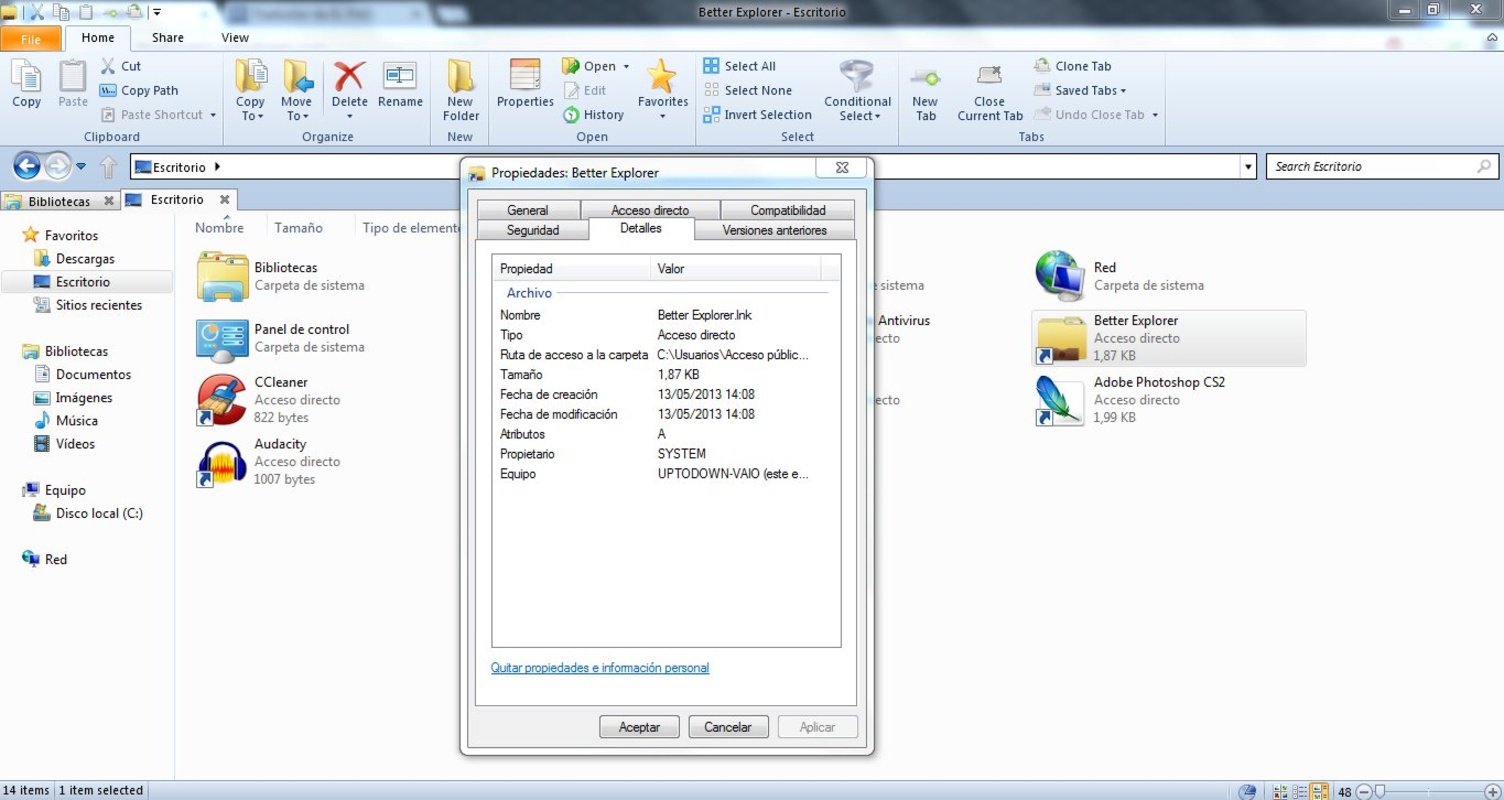1504x800 pixels.
Task: Click Quitar propiedades e información personal link
Action: point(600,668)
